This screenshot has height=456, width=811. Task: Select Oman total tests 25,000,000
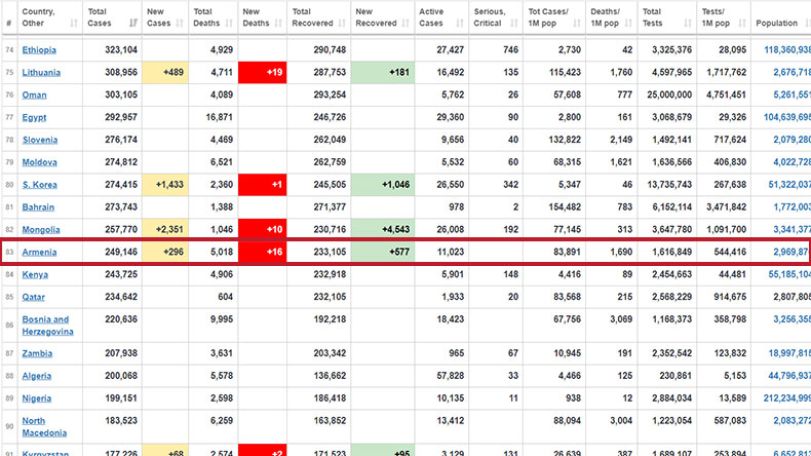669,95
